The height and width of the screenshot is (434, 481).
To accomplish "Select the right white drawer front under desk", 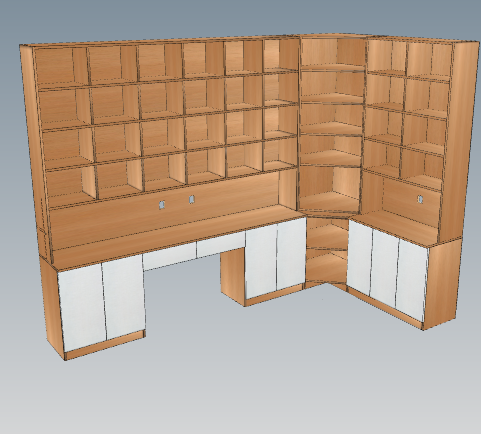I will [x=221, y=245].
